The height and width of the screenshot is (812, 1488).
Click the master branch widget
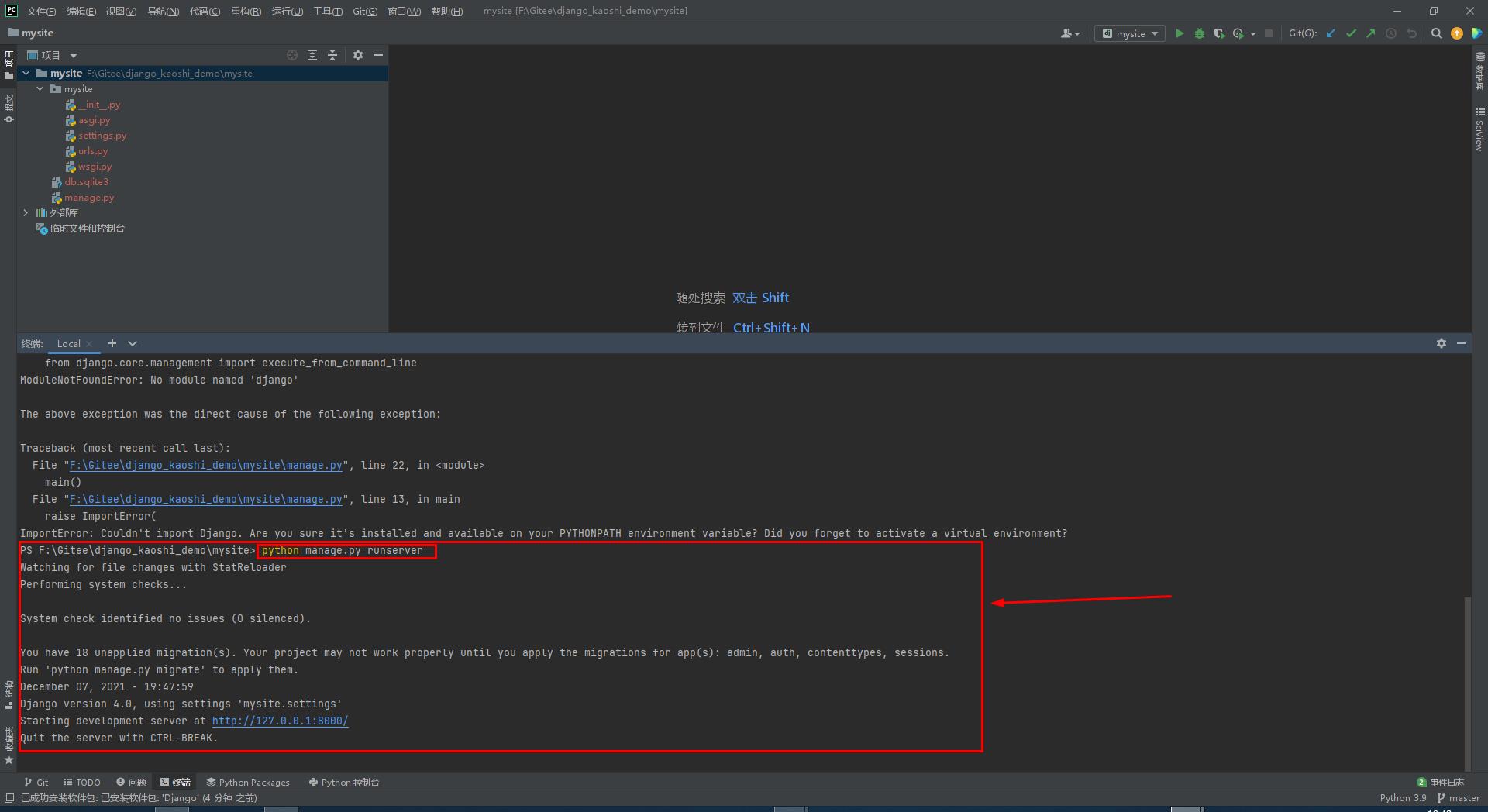point(1459,798)
